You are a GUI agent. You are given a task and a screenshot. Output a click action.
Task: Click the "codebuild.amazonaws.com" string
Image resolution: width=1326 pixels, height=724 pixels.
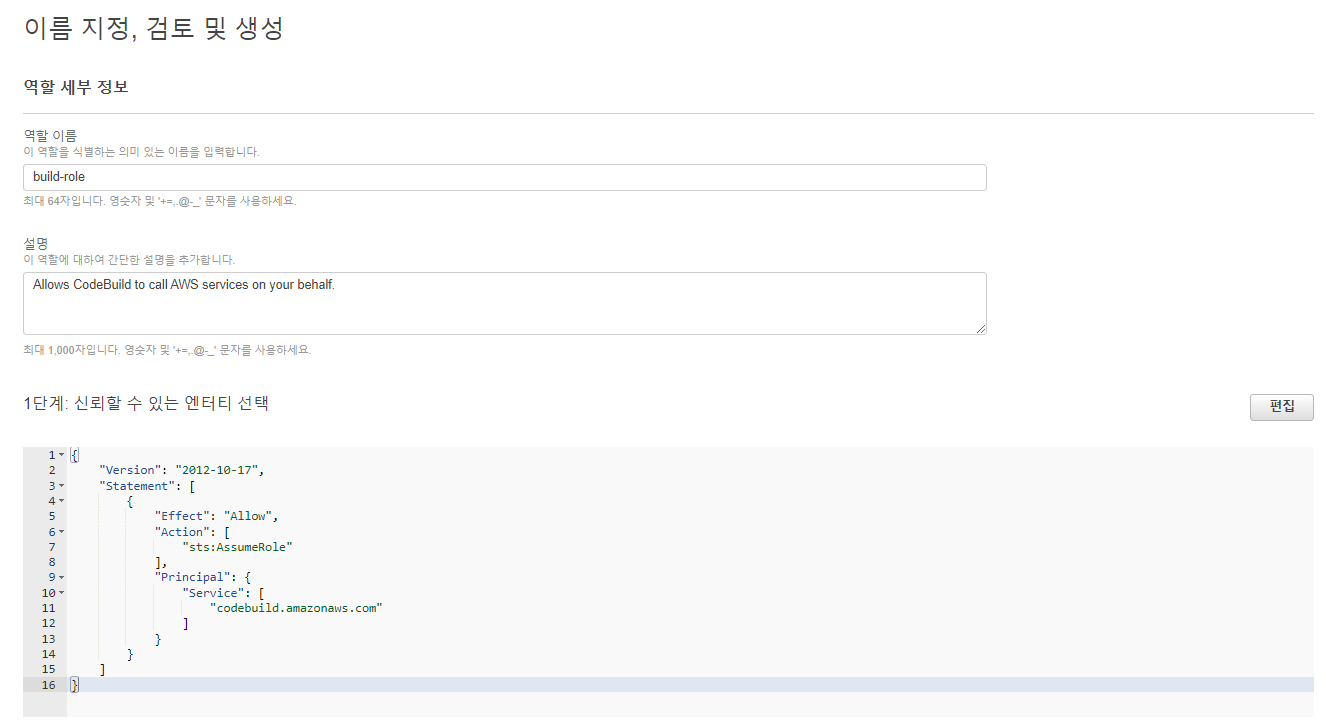coord(296,608)
